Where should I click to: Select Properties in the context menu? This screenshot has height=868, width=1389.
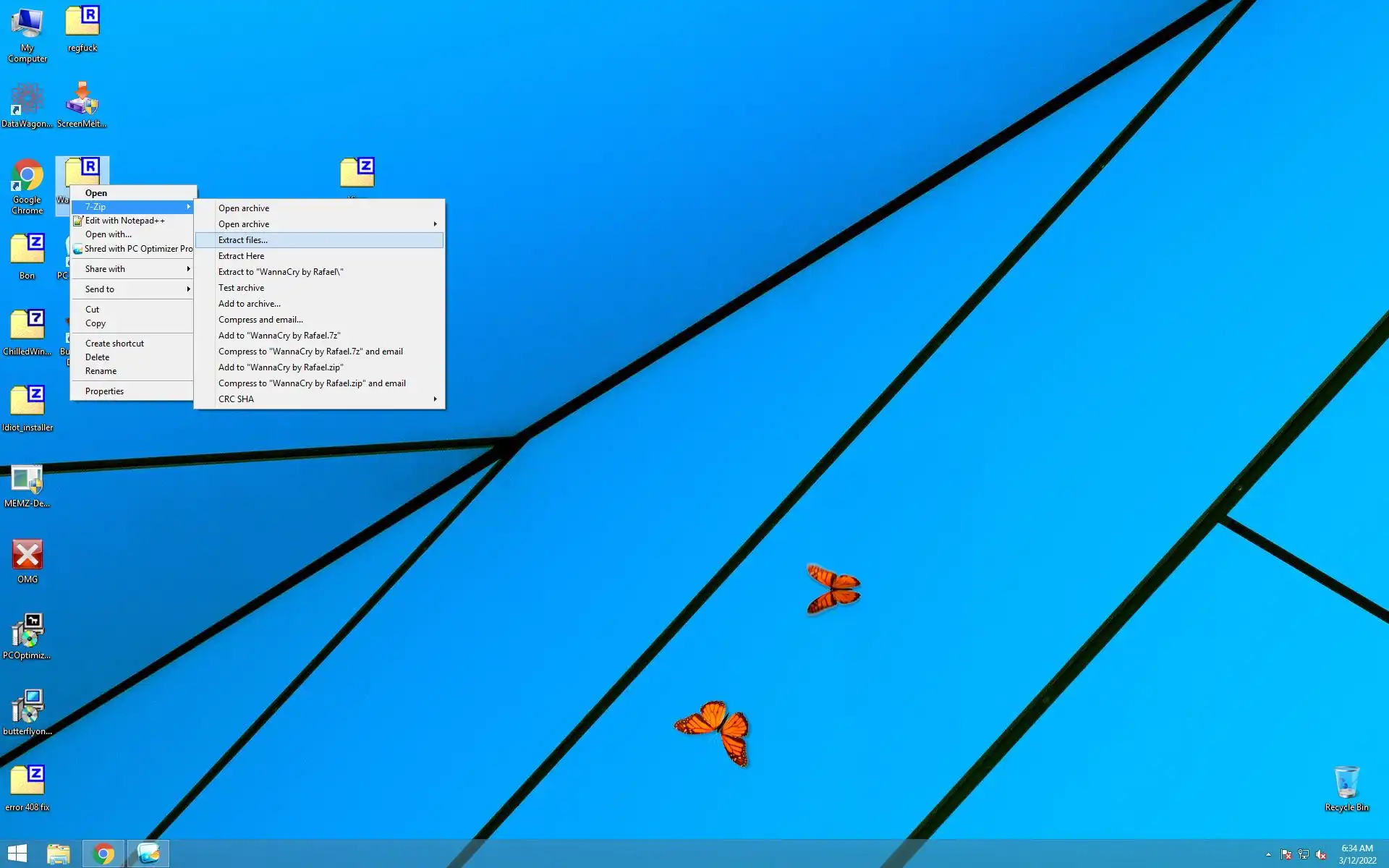click(x=105, y=391)
